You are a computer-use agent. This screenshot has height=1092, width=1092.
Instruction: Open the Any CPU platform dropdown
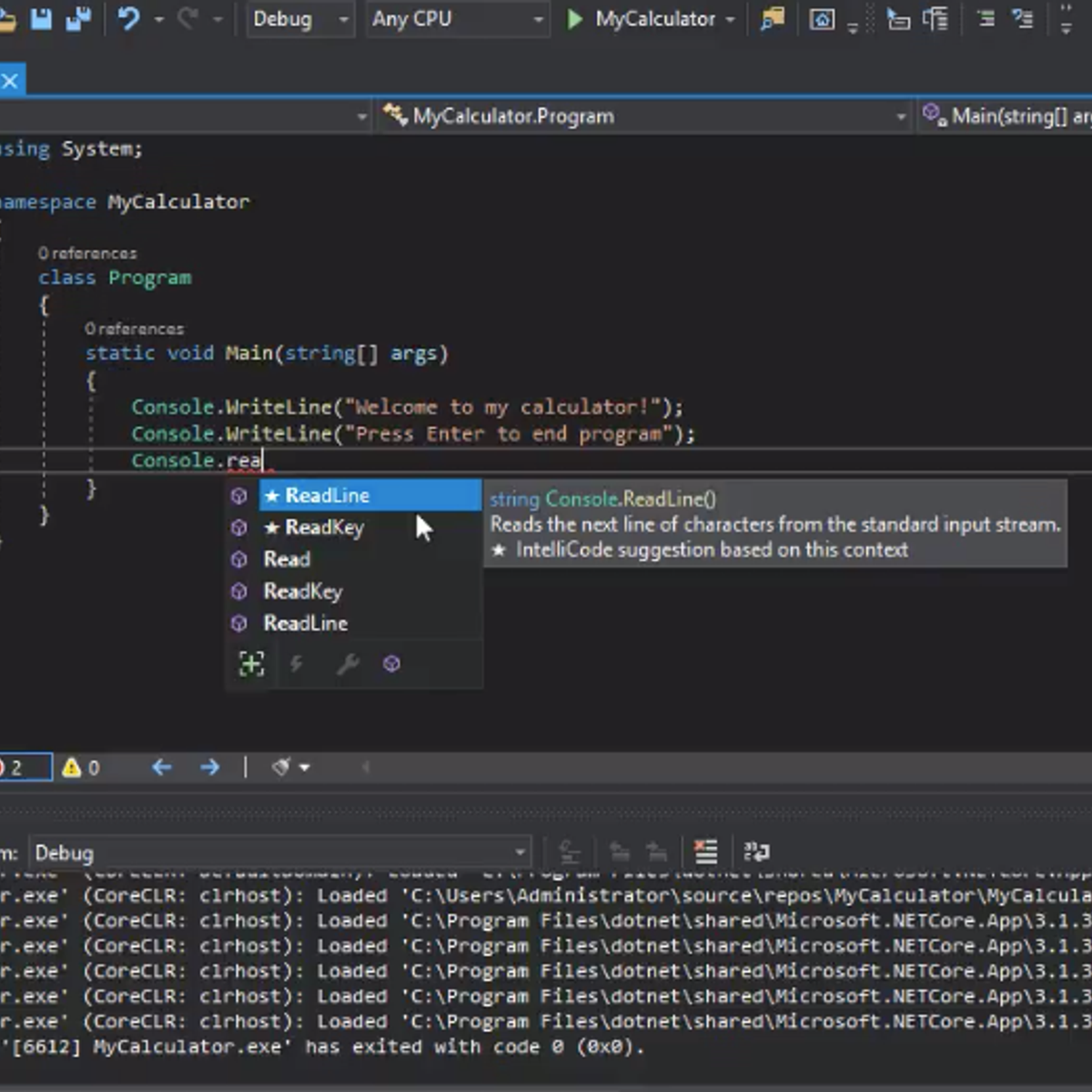pyautogui.click(x=457, y=19)
